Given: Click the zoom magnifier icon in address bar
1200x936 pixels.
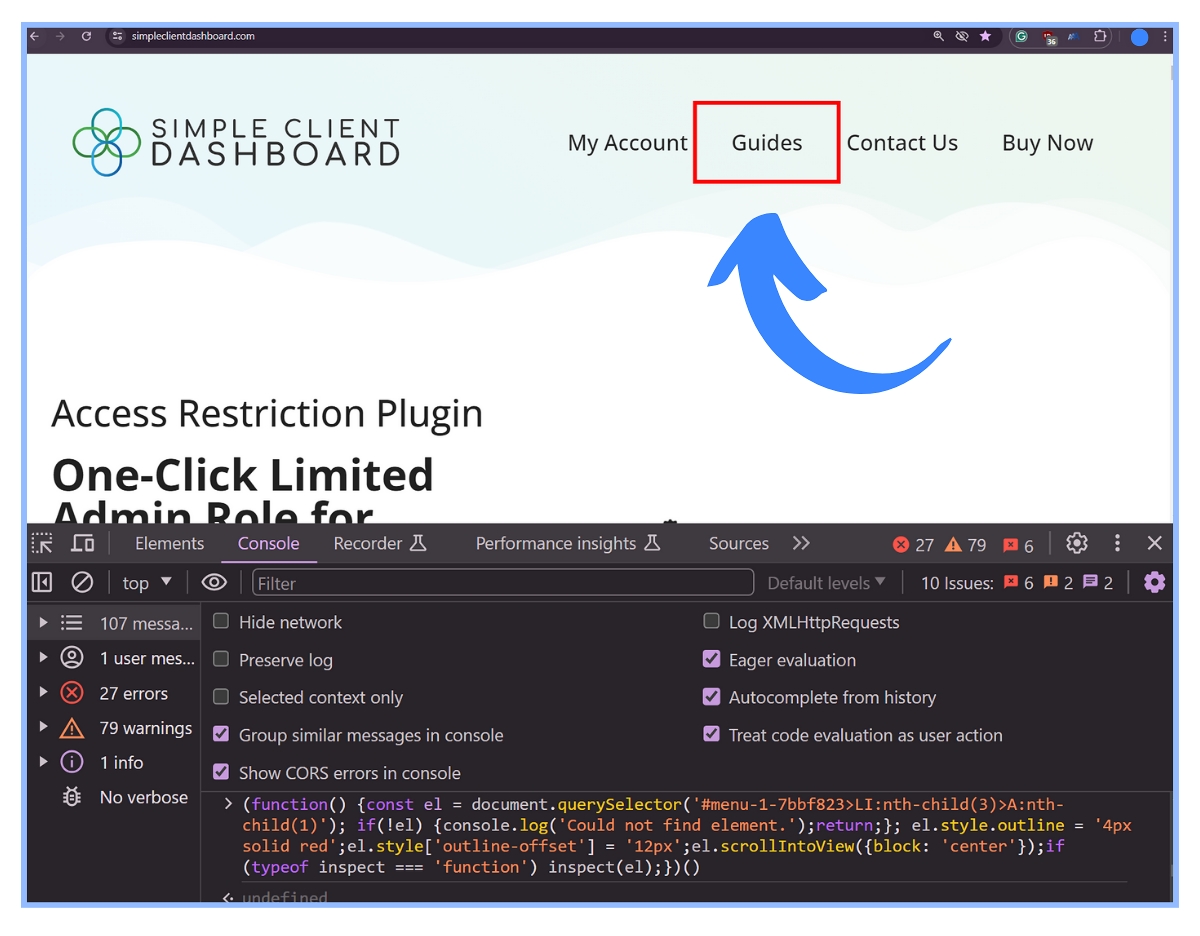Looking at the screenshot, I should coord(938,36).
